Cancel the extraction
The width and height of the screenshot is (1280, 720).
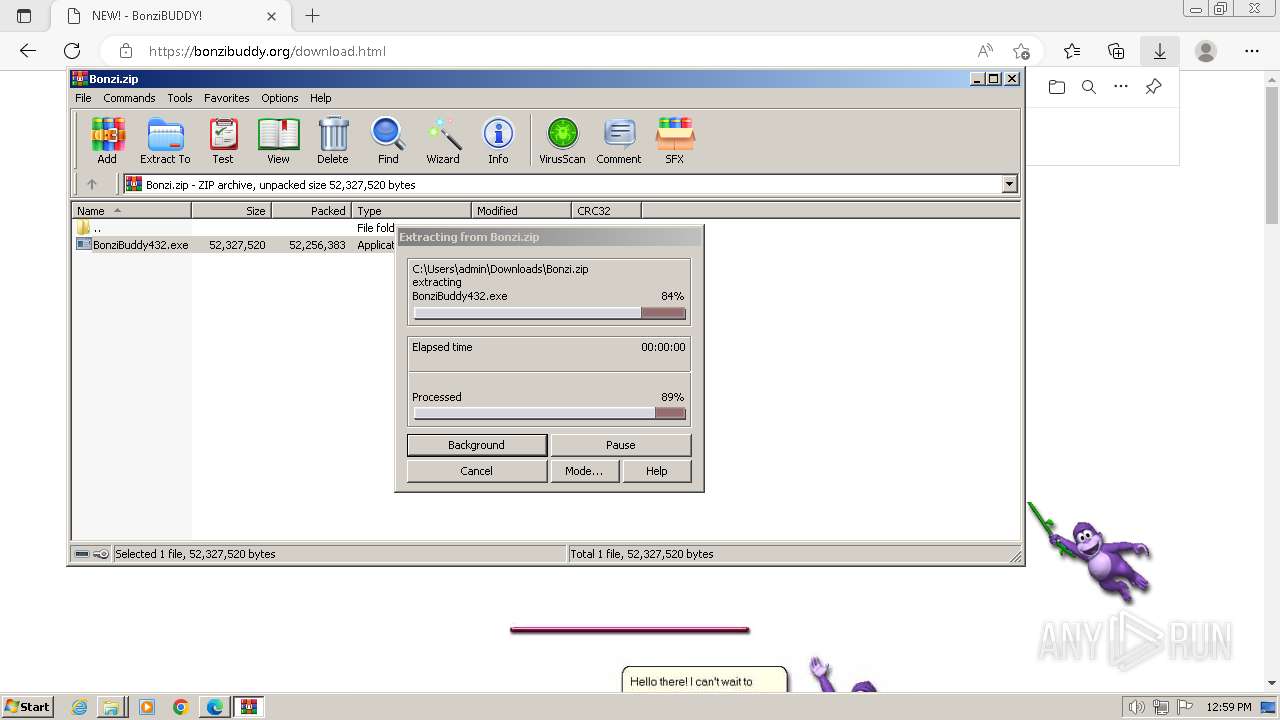(476, 471)
